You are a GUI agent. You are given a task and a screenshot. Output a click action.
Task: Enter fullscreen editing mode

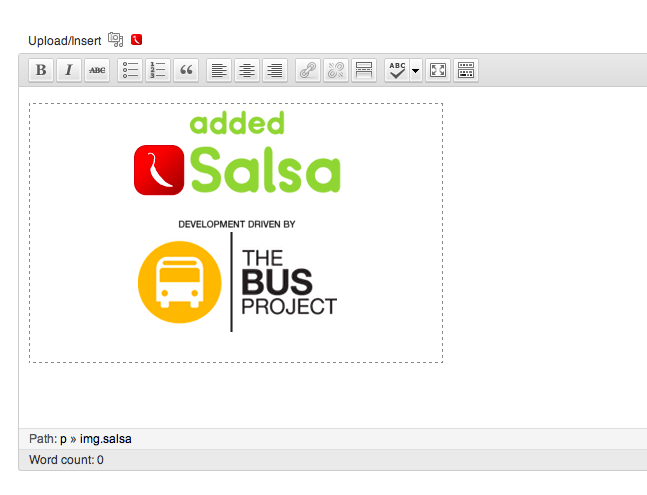pos(438,70)
